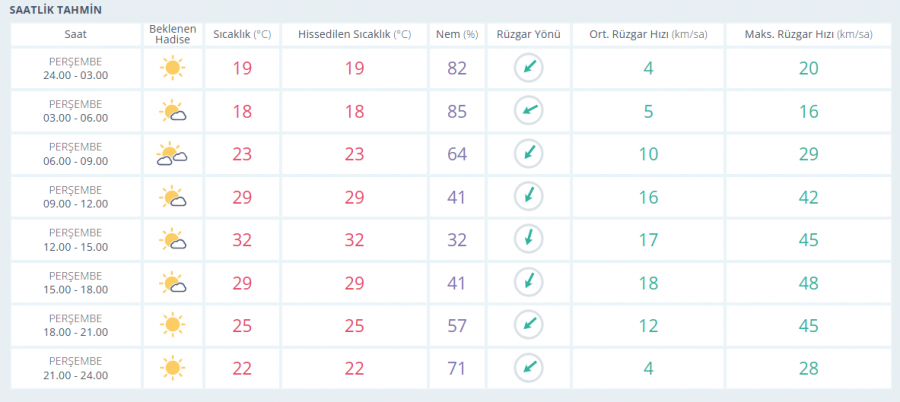900x402 pixels.
Task: Click the cloudy sun icon for 06.00 - 09.00
Action: (x=172, y=154)
